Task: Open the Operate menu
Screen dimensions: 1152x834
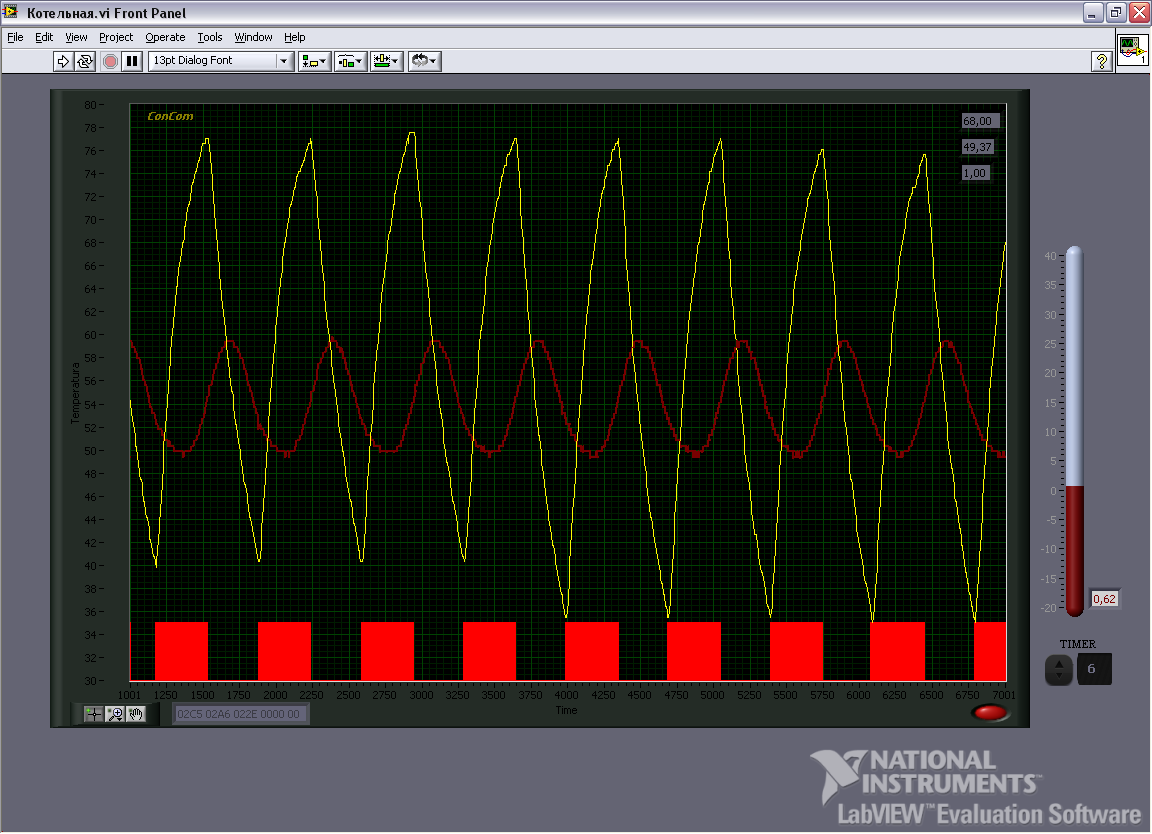Action: pyautogui.click(x=165, y=37)
